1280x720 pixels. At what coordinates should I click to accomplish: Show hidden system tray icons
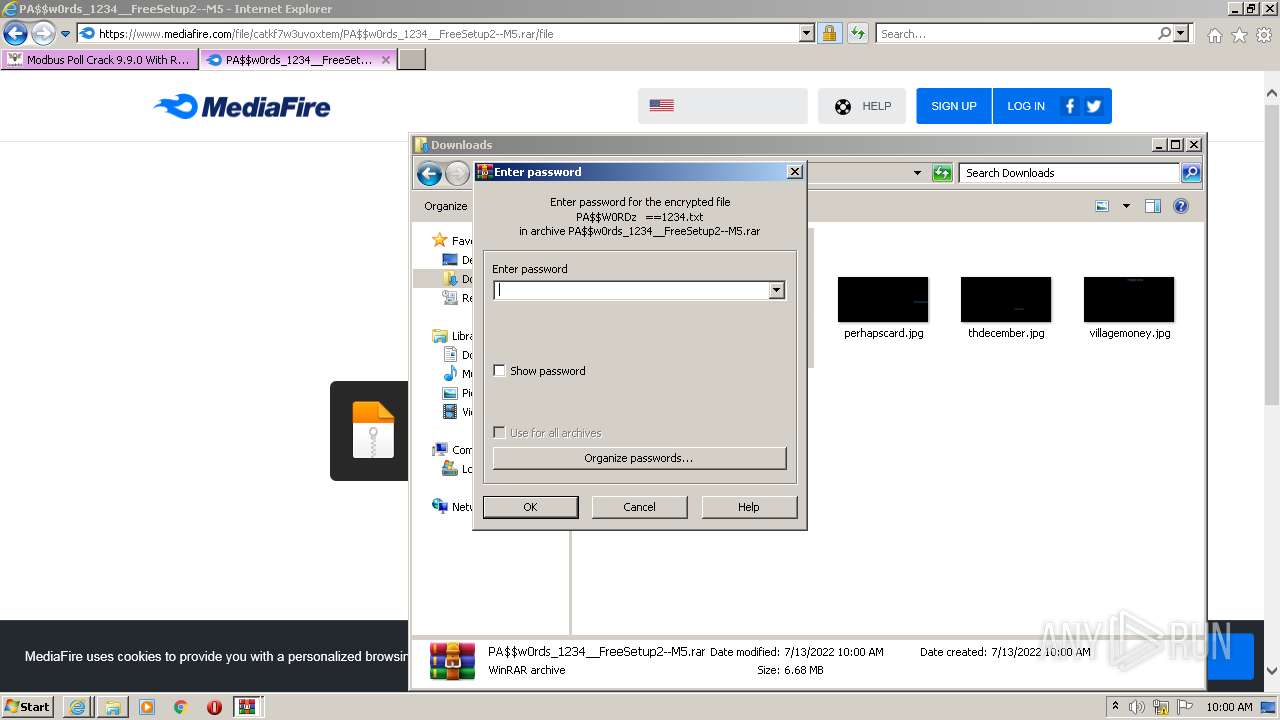[x=1116, y=707]
